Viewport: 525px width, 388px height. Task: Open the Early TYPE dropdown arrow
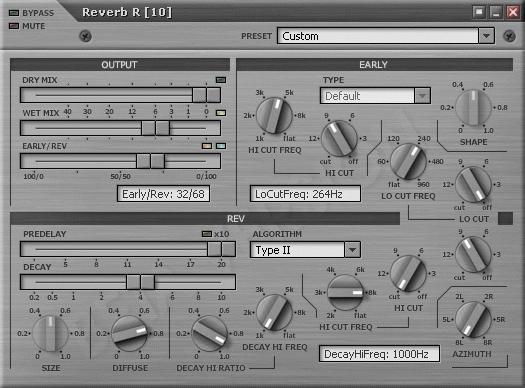pos(422,96)
